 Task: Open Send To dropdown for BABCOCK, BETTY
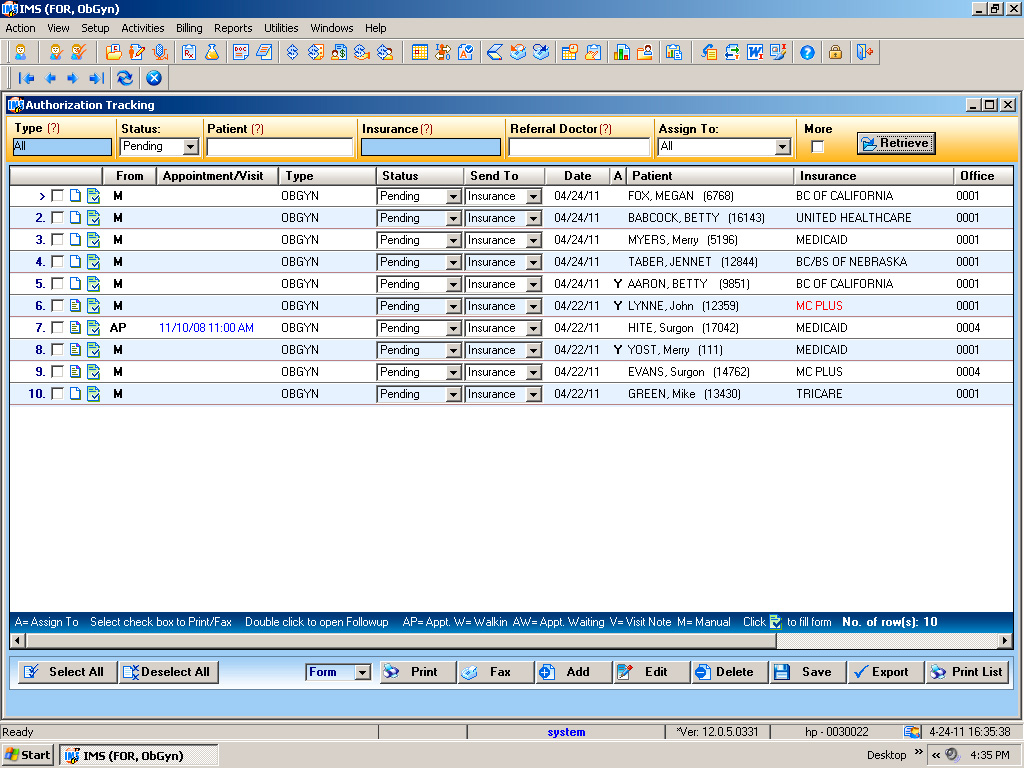point(534,218)
